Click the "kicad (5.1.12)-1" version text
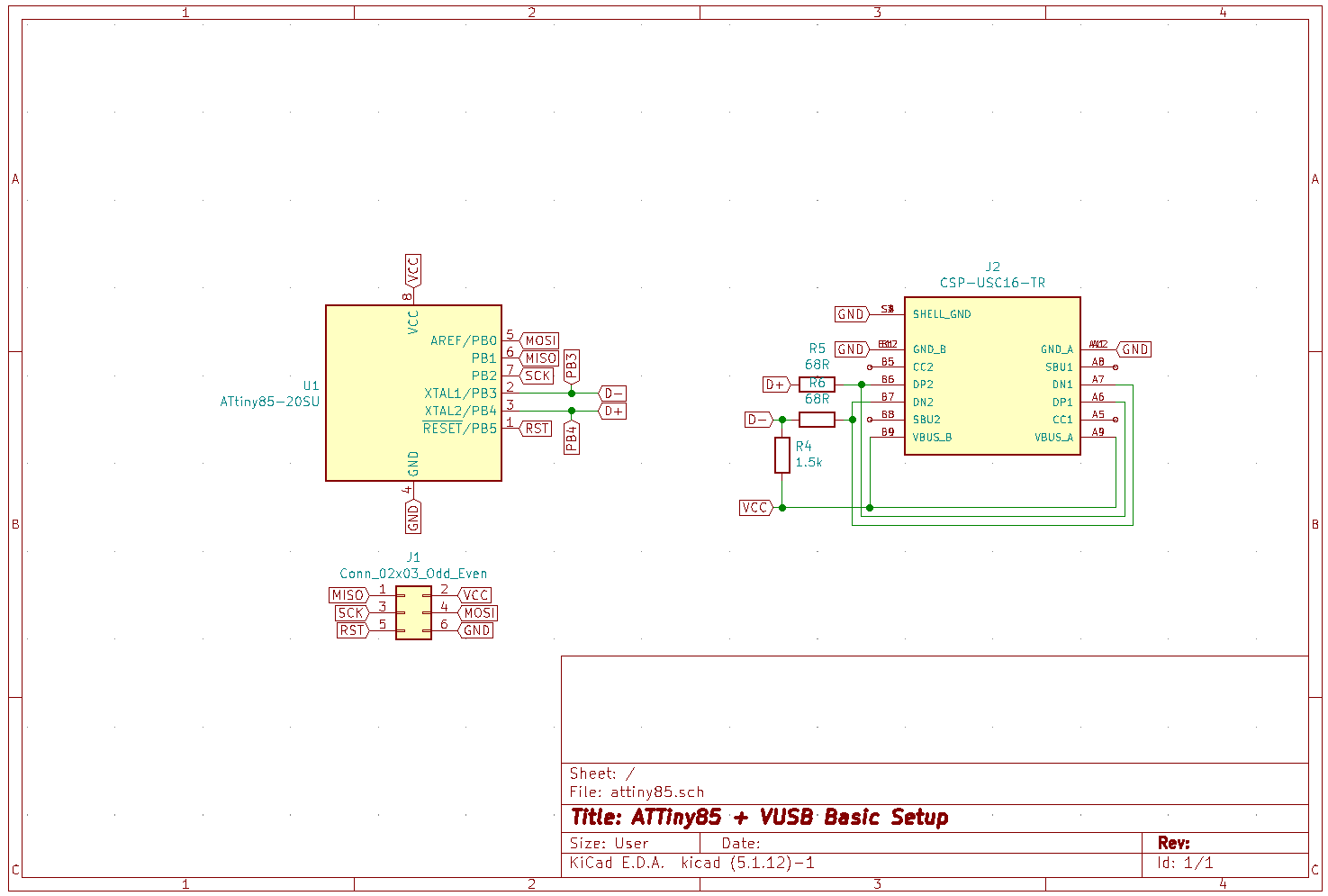Screen dimensions: 1328x896 (x=747, y=863)
